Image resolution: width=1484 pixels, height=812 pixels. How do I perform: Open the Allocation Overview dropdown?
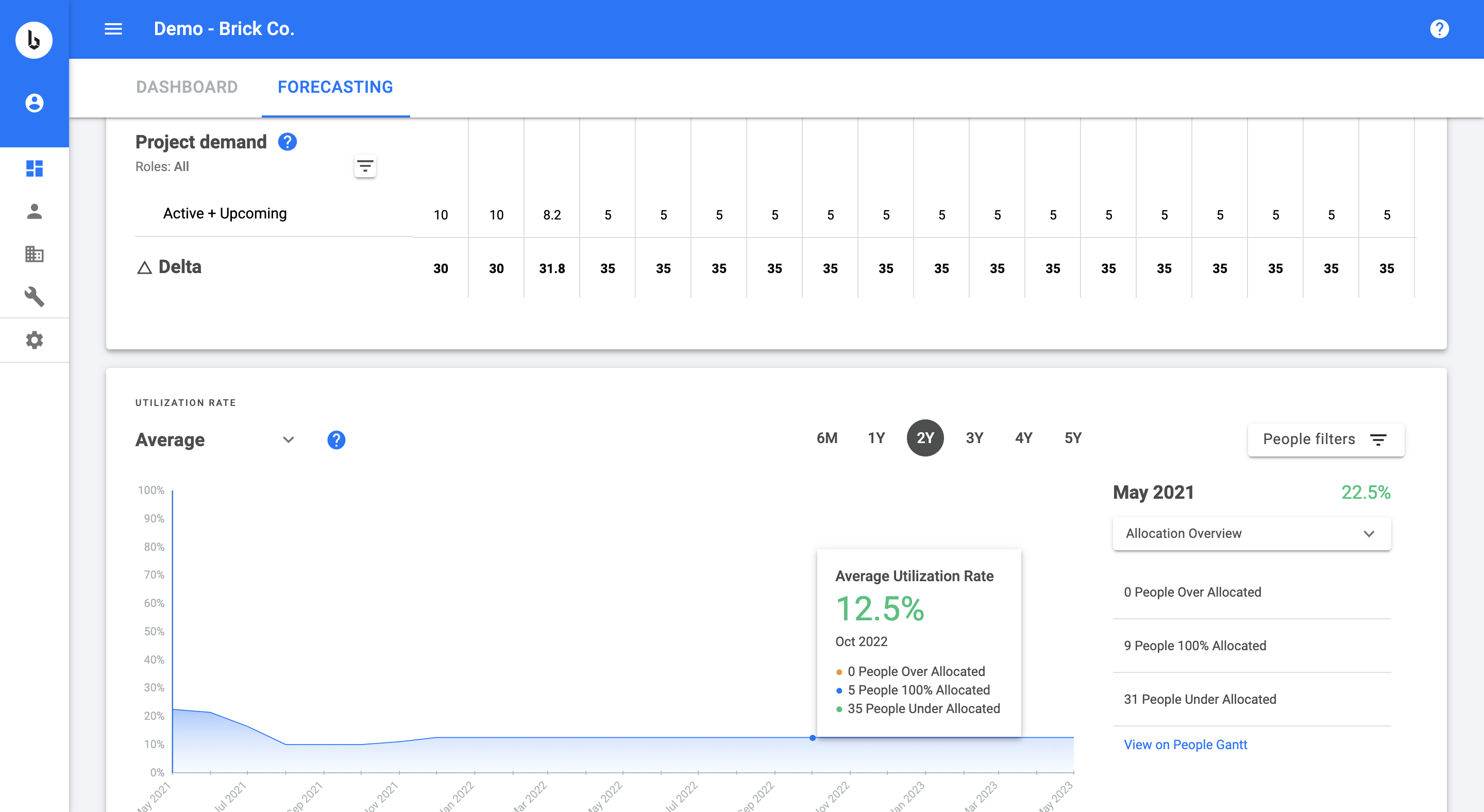point(1251,533)
